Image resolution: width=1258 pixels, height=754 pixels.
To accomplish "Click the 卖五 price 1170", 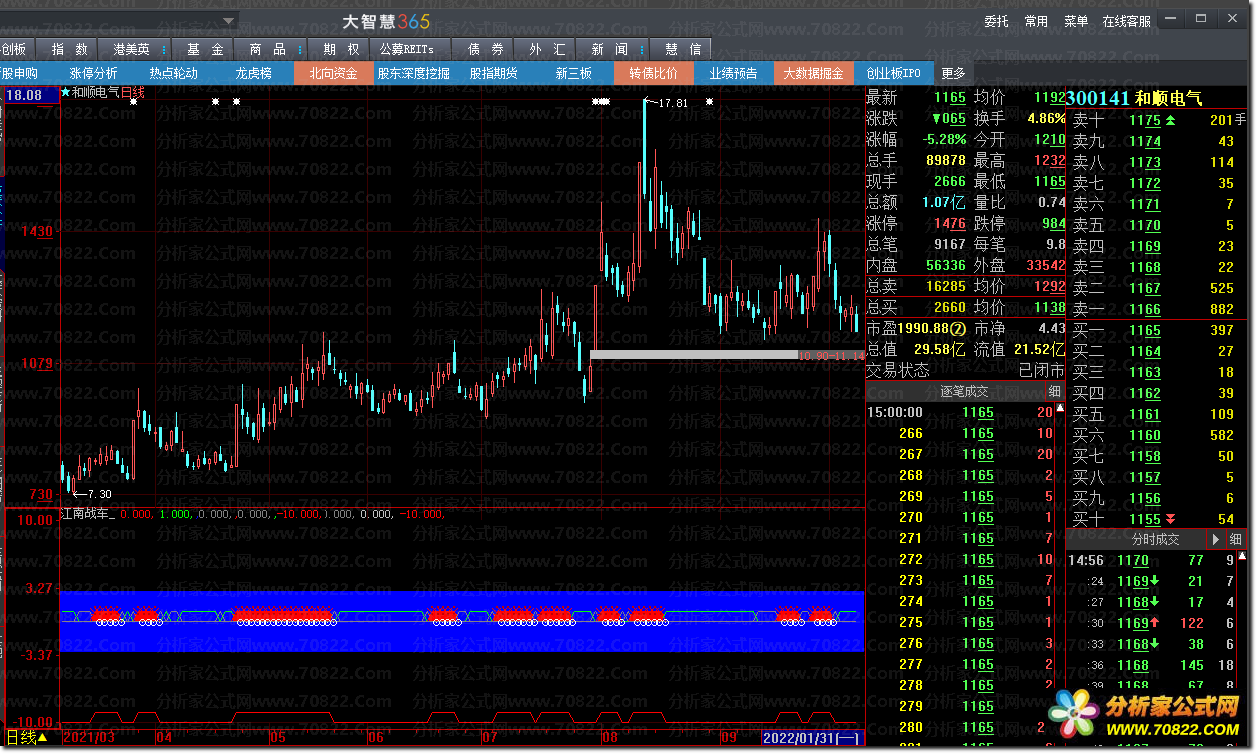I will coord(1145,225).
